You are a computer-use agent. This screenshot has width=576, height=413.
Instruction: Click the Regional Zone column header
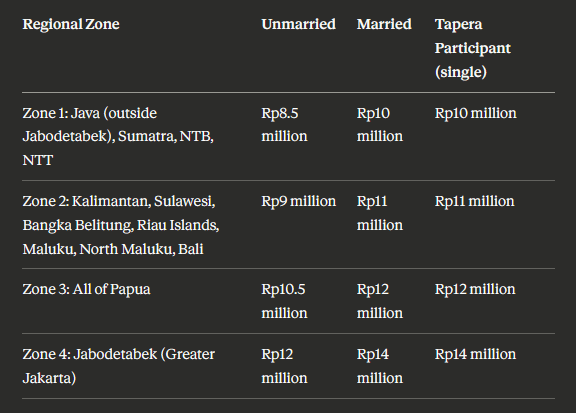(x=71, y=24)
